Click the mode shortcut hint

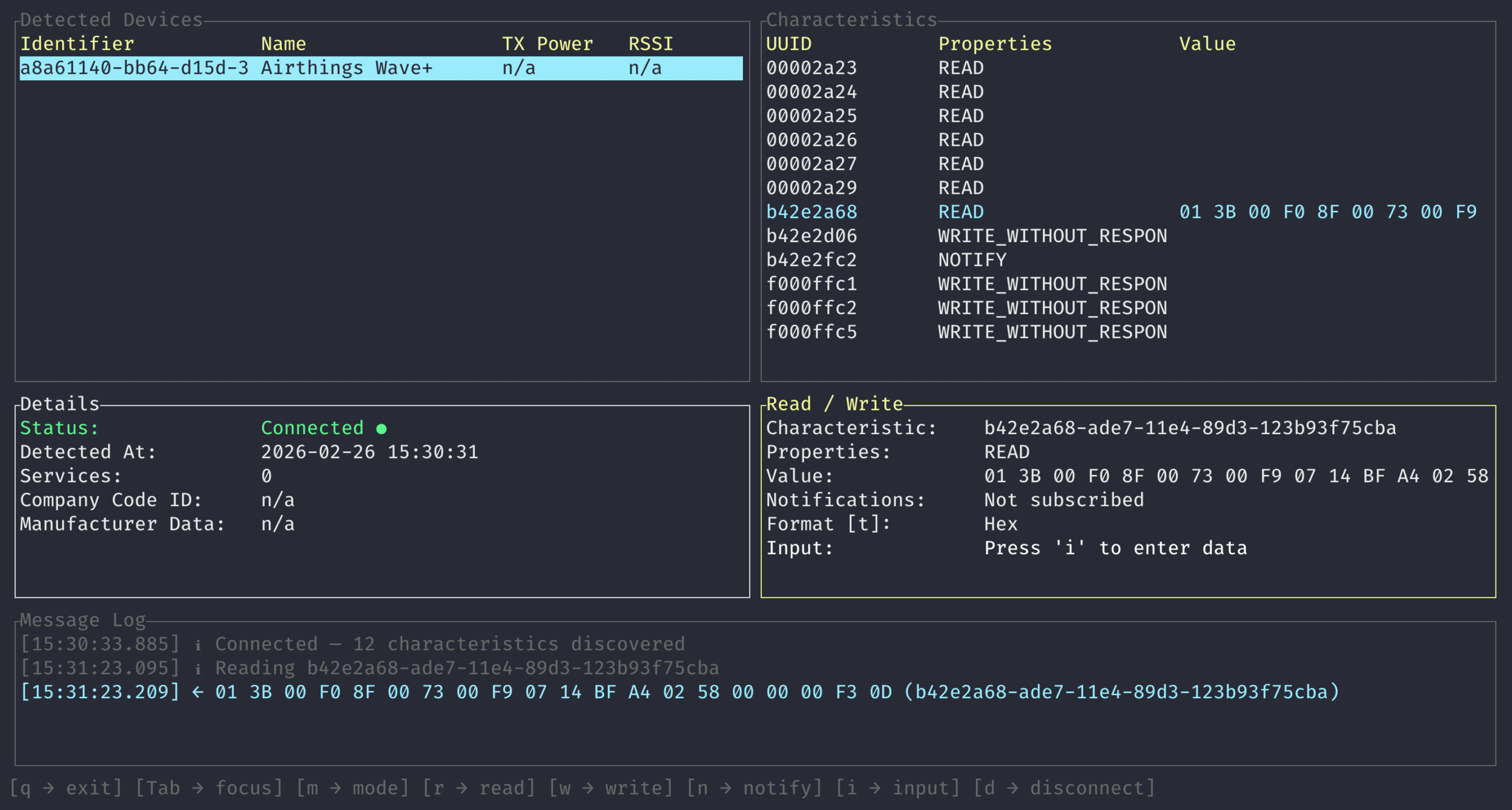[352, 788]
